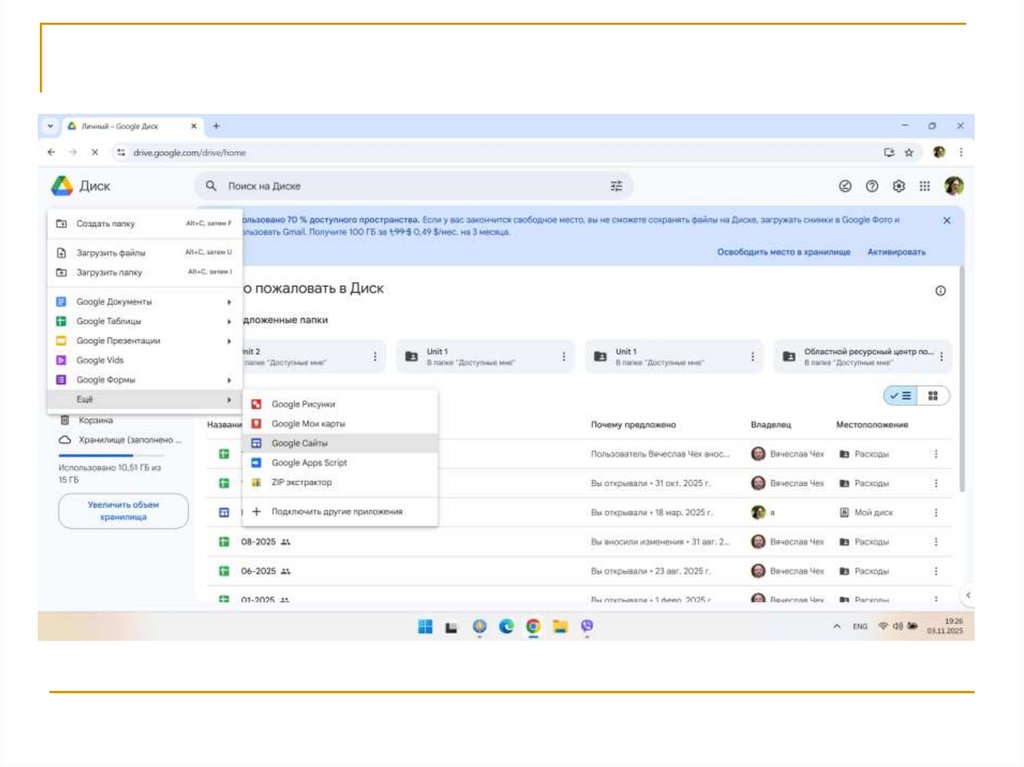Expand Google Формы submenu arrow

click(229, 380)
